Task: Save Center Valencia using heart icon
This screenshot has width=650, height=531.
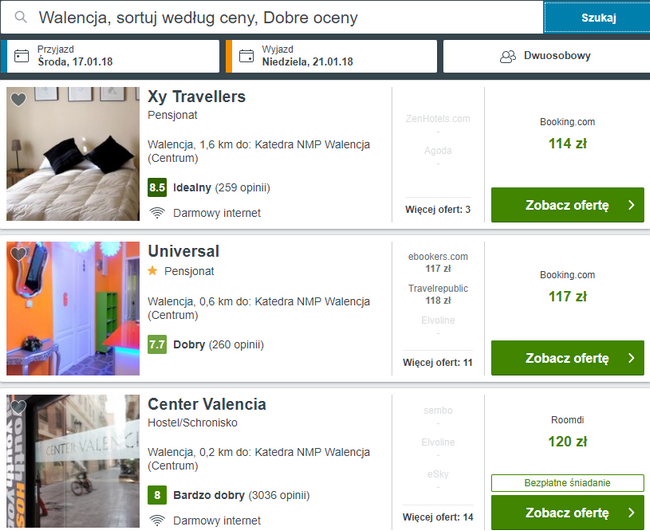Action: point(18,407)
